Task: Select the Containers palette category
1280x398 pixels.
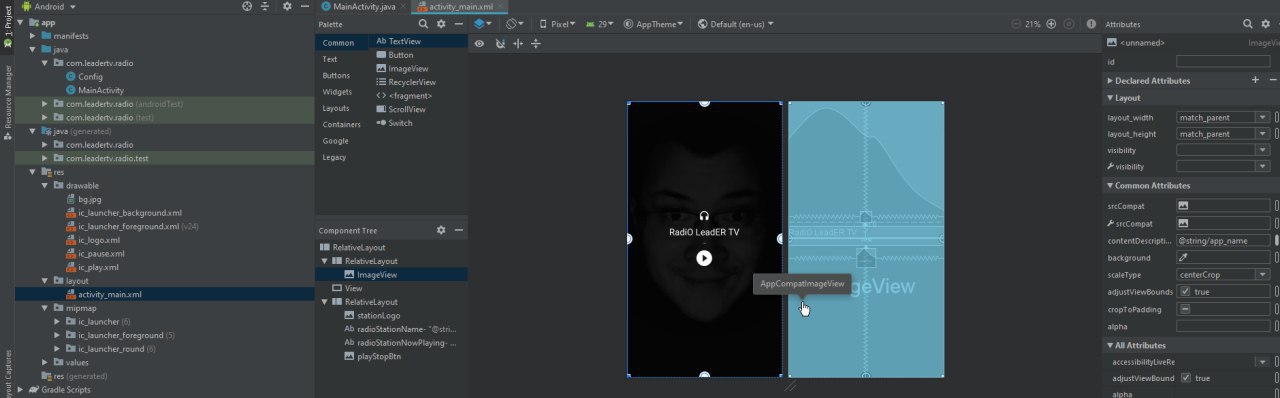Action: click(342, 124)
